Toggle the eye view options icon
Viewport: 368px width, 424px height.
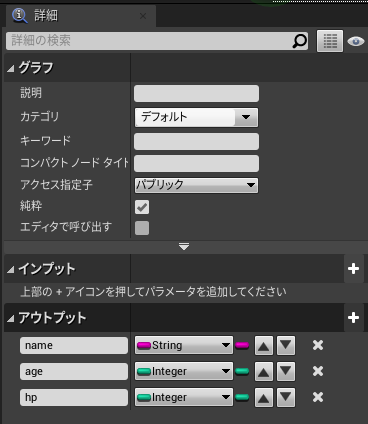point(356,41)
